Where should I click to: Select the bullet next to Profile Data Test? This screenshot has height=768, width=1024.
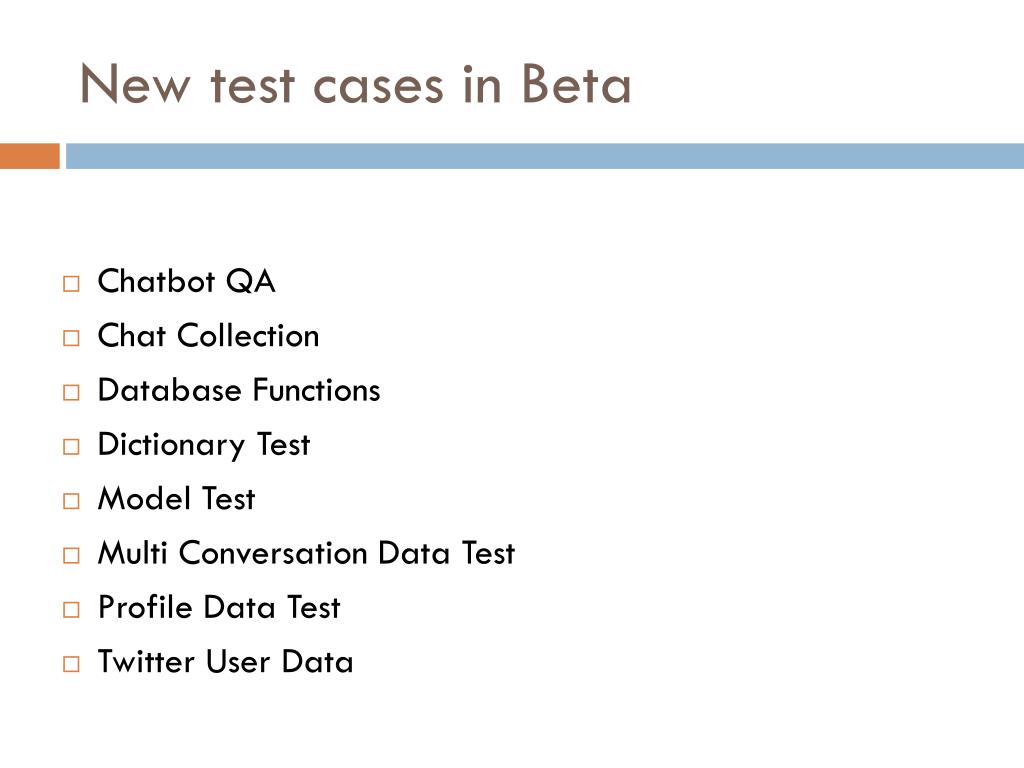tap(71, 609)
